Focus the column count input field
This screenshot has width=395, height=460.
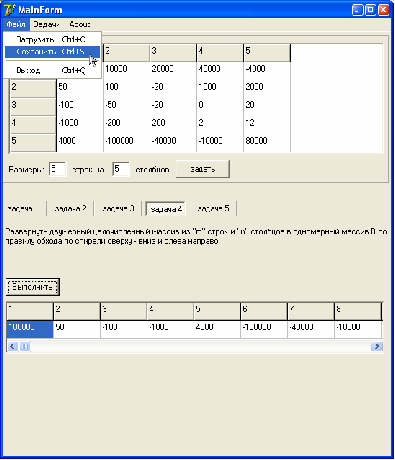point(121,169)
